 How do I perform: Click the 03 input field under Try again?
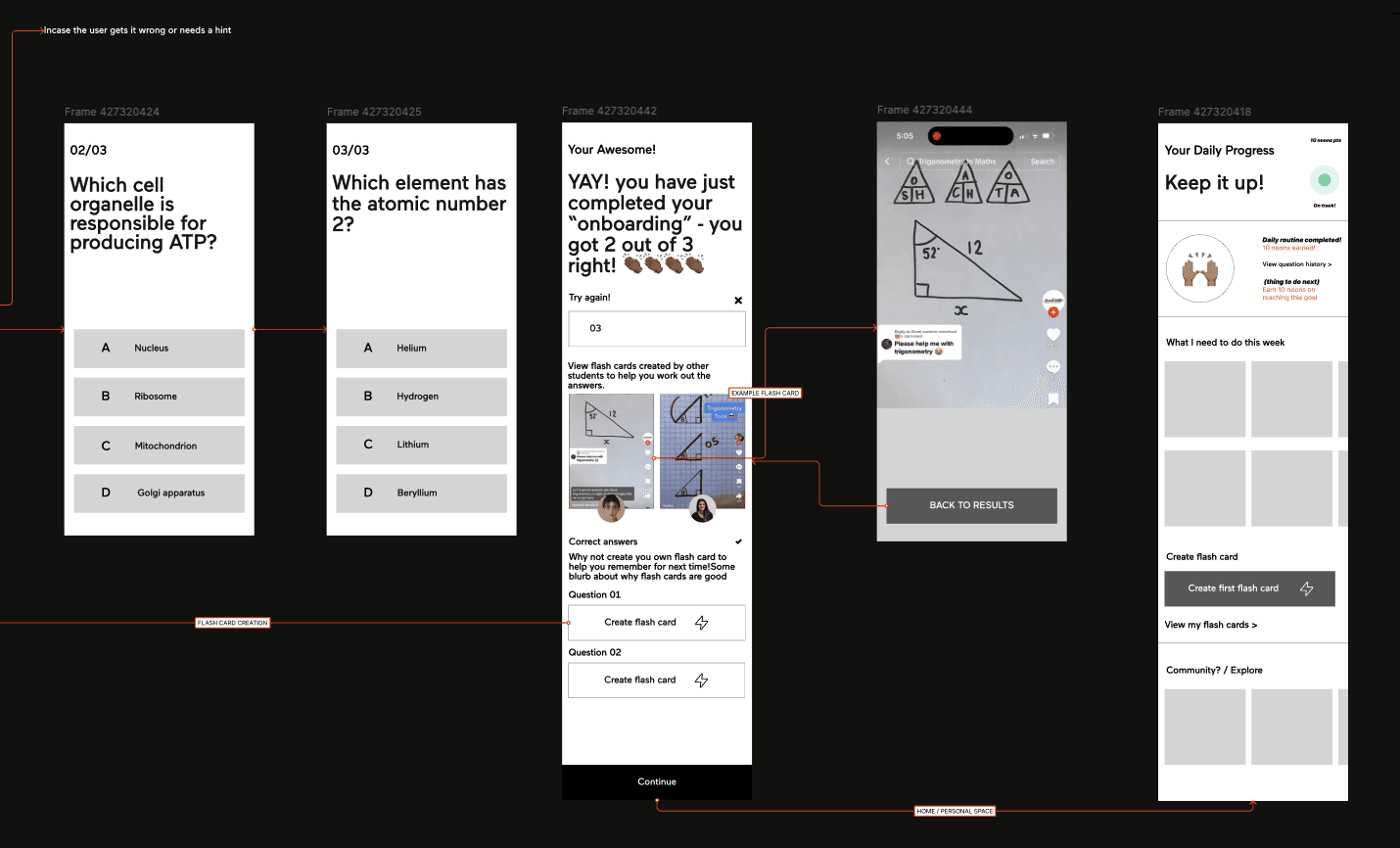(657, 329)
